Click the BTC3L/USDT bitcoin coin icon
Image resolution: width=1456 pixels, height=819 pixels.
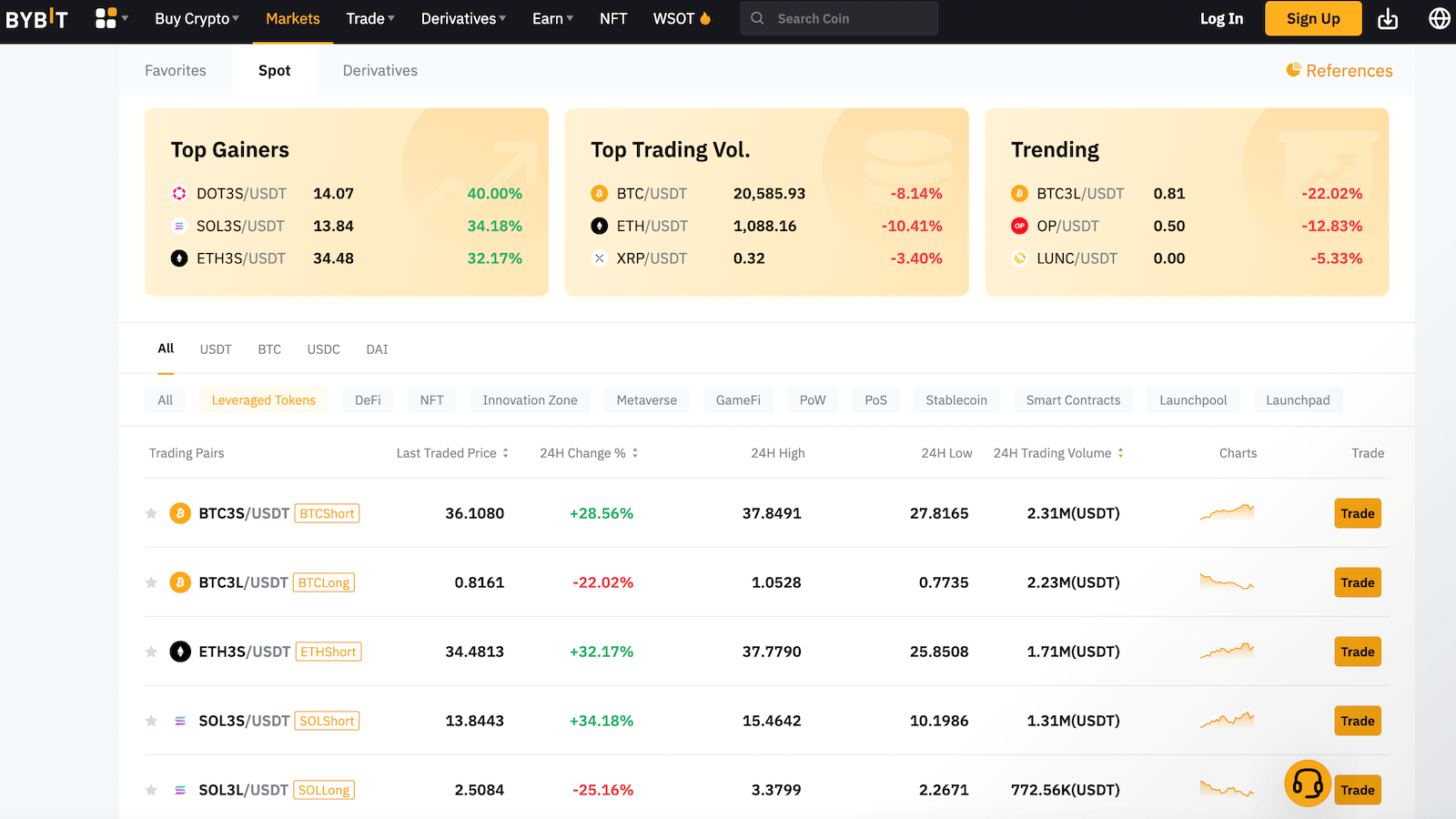180,582
